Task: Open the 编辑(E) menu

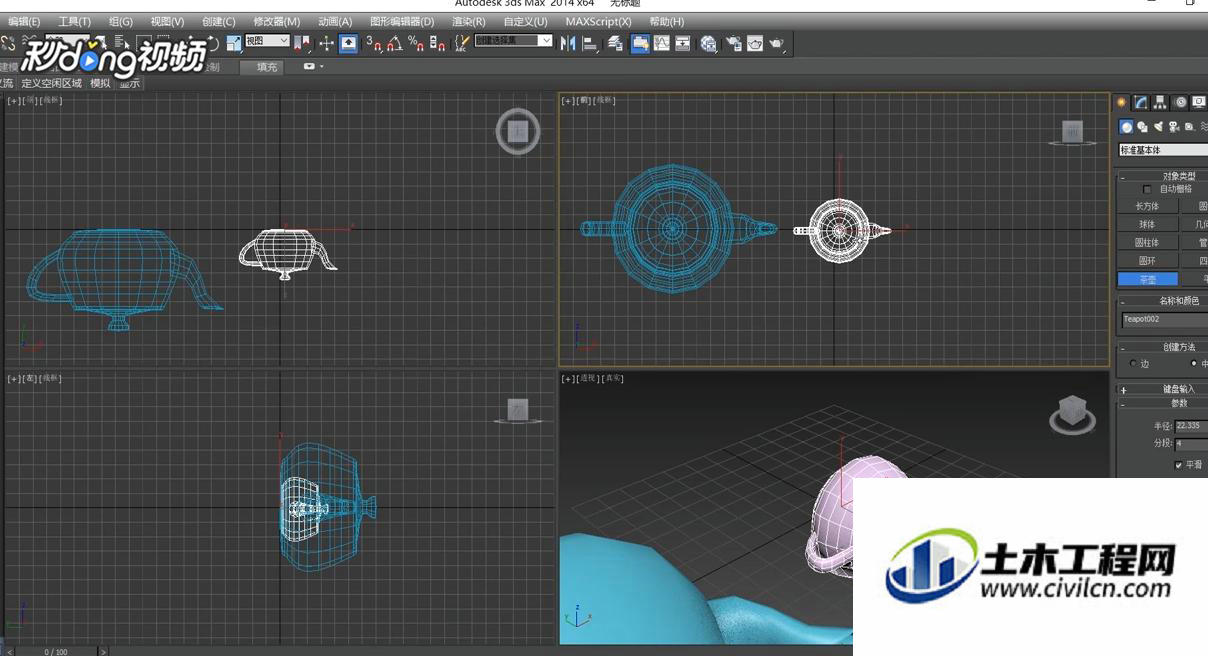Action: 25,22
